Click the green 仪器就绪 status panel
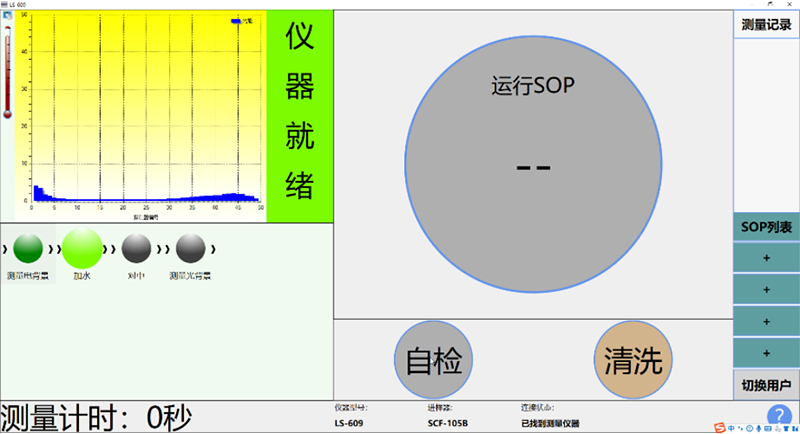 tap(299, 110)
